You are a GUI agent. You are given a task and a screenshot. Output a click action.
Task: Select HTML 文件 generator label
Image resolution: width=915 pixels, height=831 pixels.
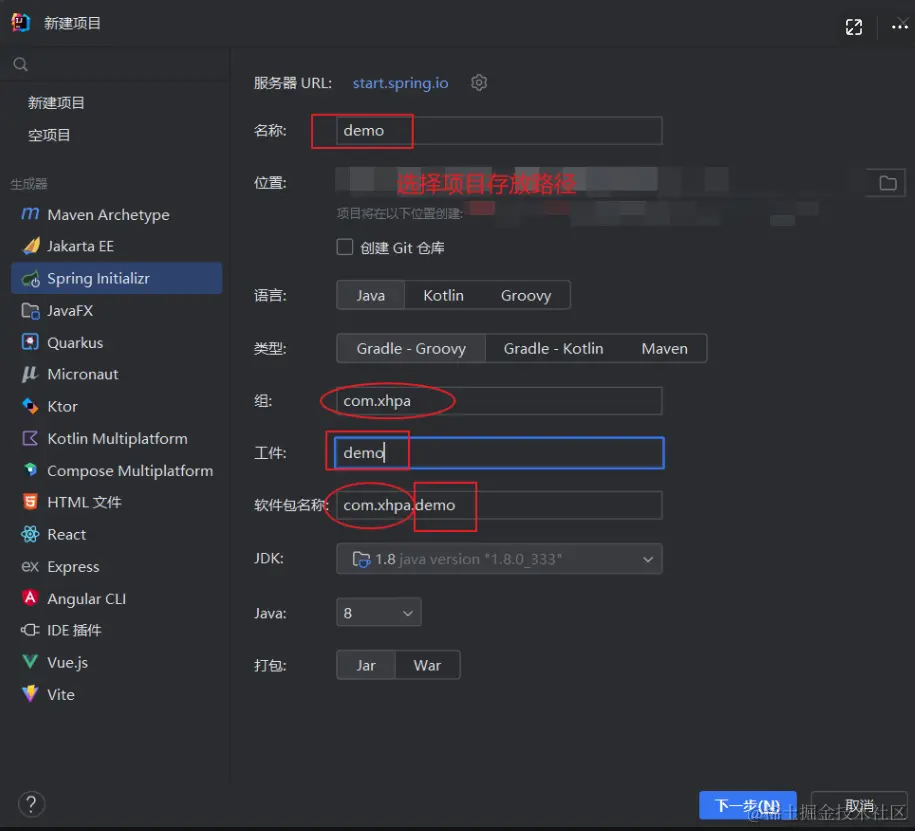point(85,502)
